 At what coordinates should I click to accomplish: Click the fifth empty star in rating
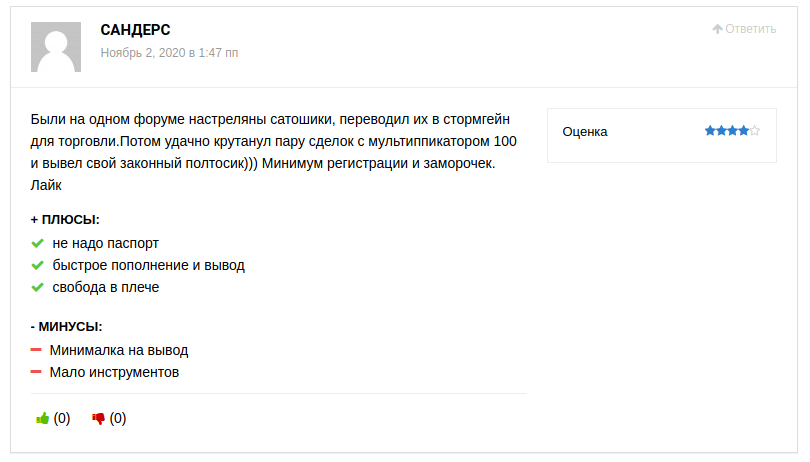click(x=755, y=131)
